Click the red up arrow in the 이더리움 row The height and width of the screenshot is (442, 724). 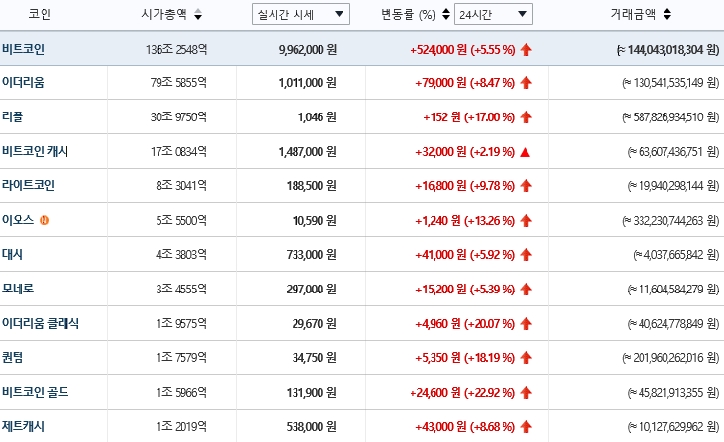pos(526,83)
